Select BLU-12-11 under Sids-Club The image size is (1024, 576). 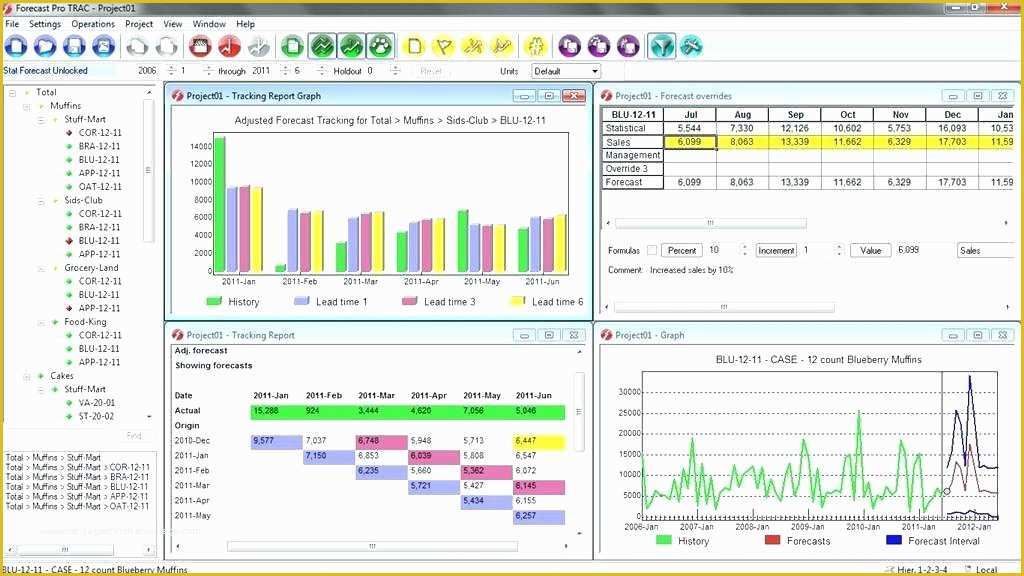(99, 241)
